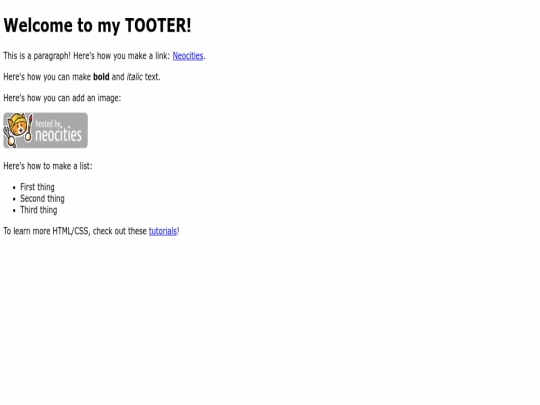Click the neocities wordmark on the badge
Viewport: 540px width, 405px height.
[x=59, y=135]
